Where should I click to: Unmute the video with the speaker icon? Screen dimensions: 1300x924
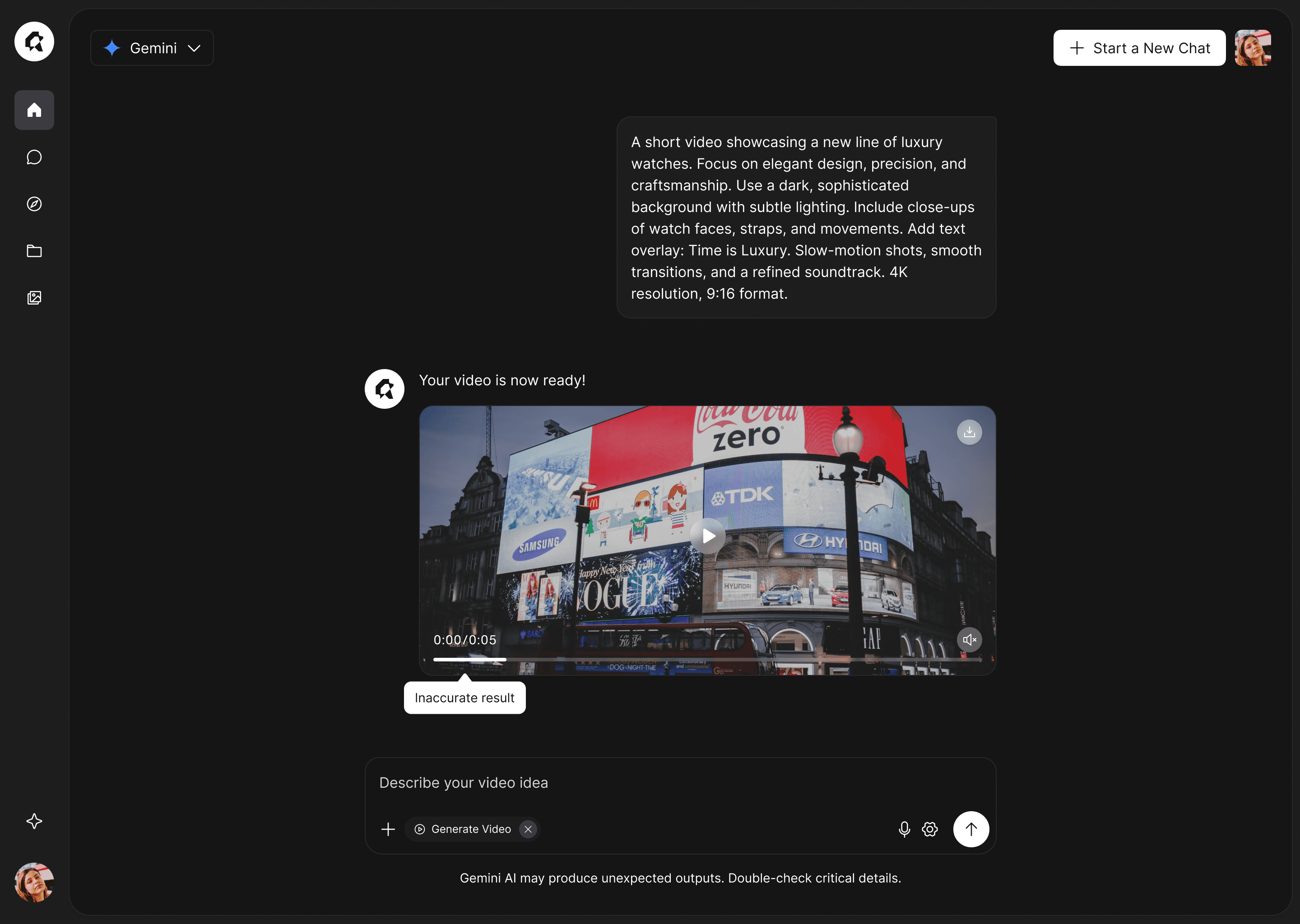click(969, 639)
